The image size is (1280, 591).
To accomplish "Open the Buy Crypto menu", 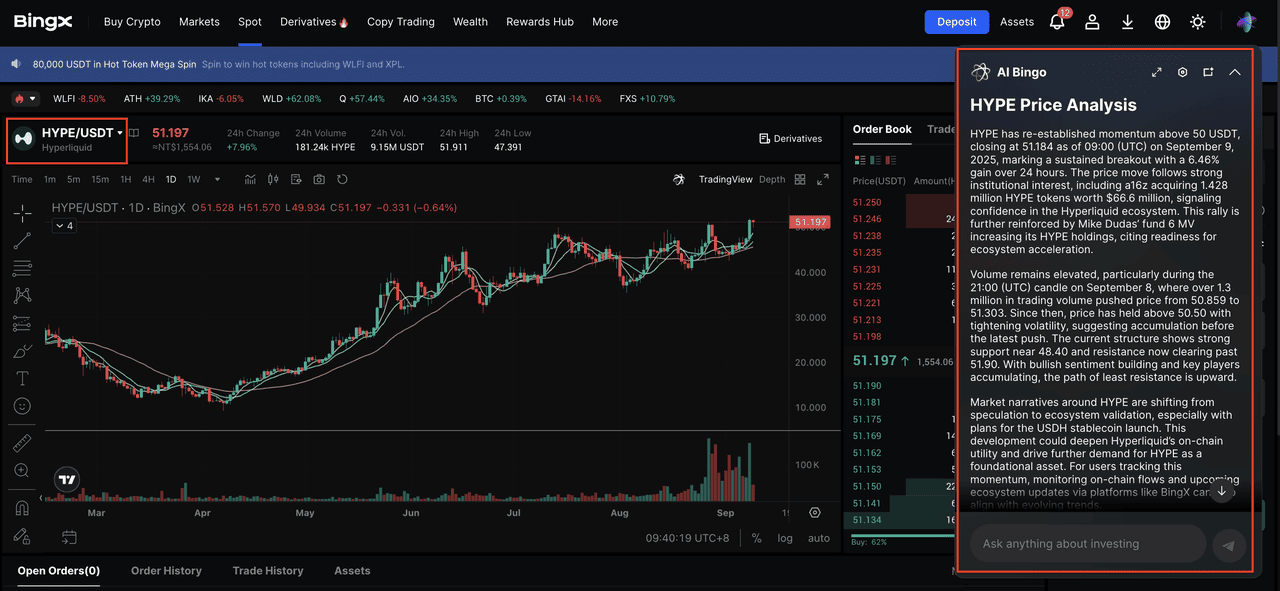I will 132,22.
